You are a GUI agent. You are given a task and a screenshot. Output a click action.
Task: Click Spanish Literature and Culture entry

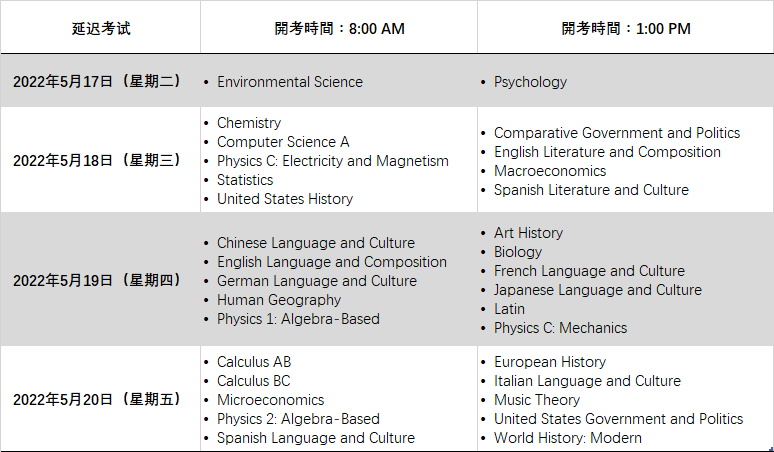pyautogui.click(x=591, y=190)
